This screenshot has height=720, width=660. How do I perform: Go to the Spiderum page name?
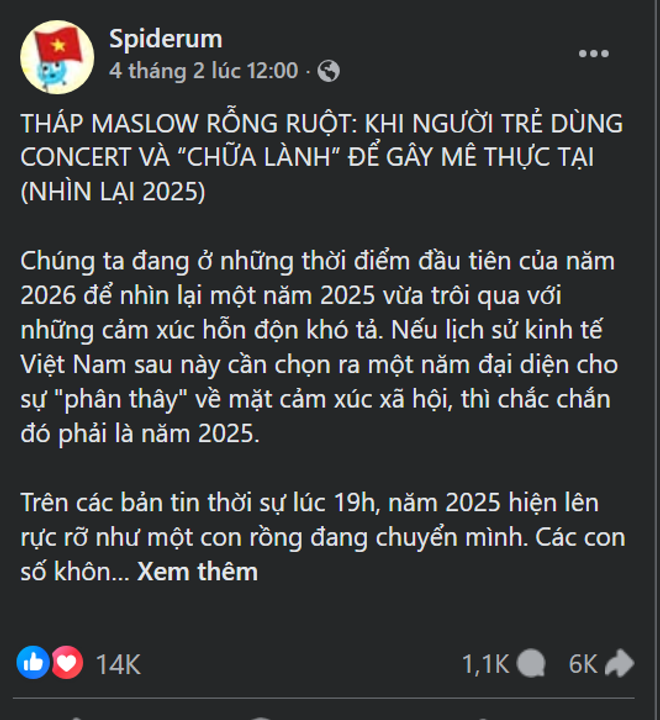(165, 39)
